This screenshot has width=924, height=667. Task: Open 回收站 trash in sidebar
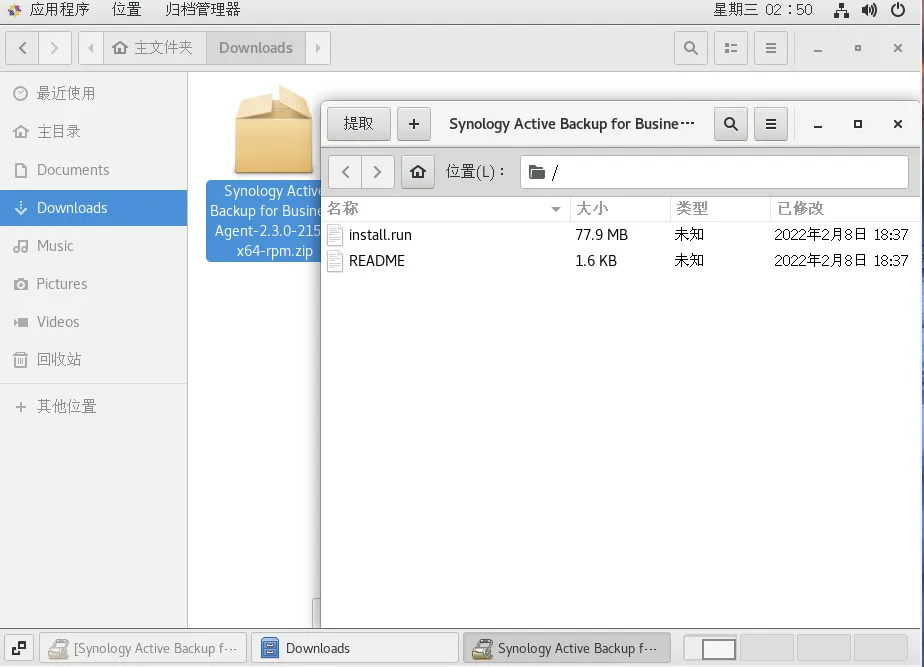tap(94, 359)
